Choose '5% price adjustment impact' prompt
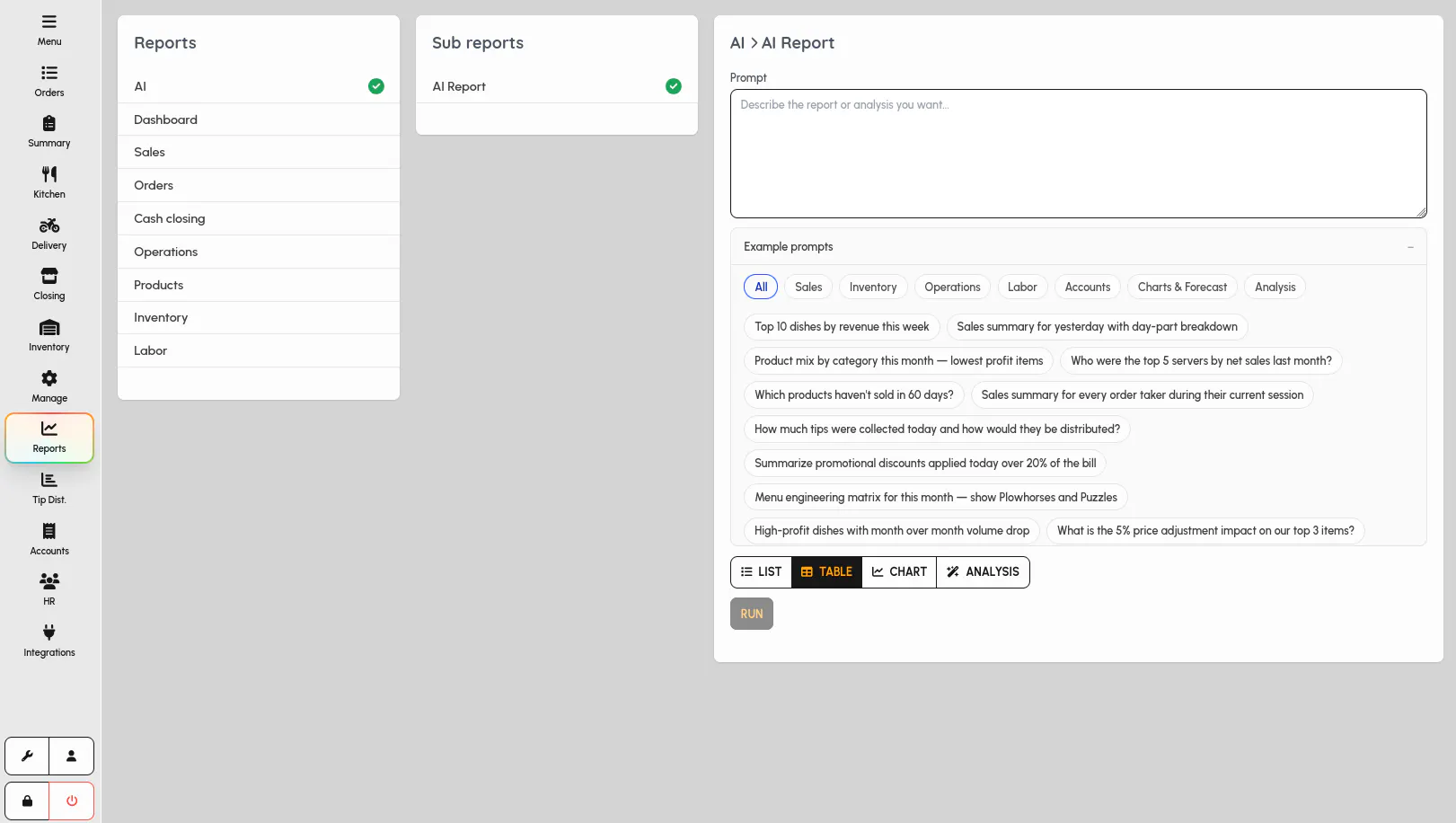Screen dimensions: 1456x823 click(x=1205, y=530)
